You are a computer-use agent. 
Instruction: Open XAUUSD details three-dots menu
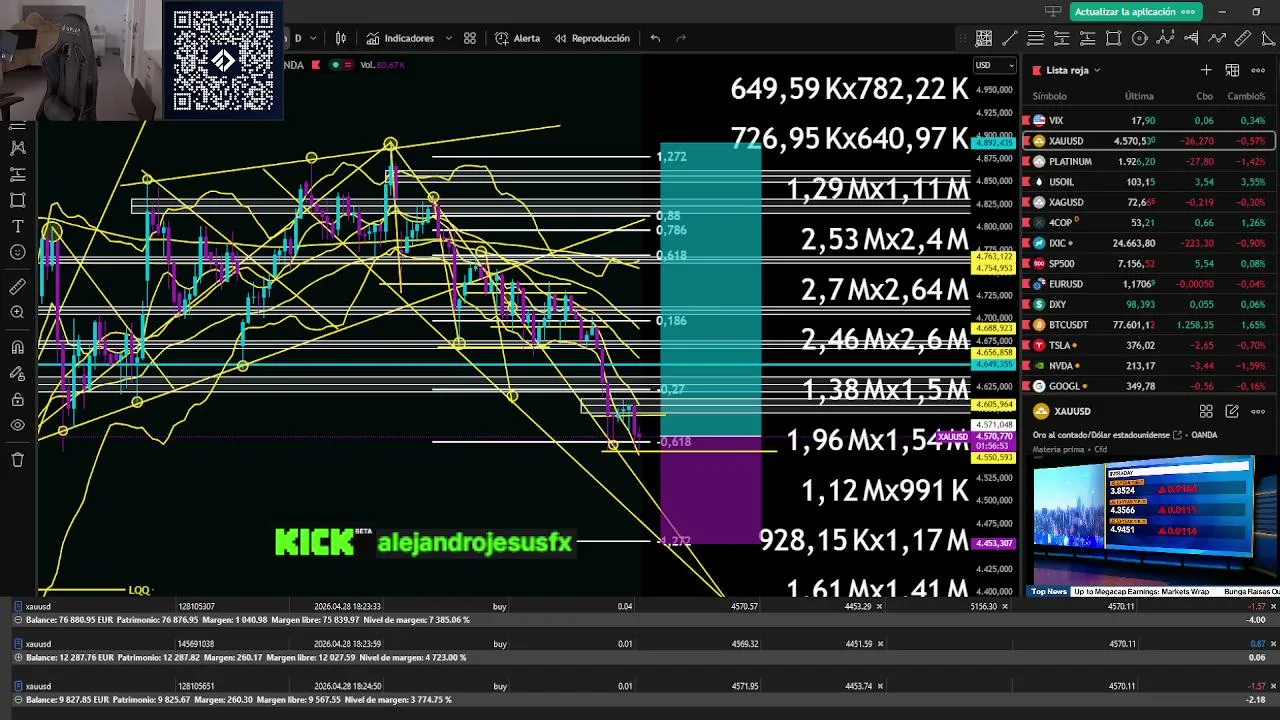click(x=1258, y=411)
